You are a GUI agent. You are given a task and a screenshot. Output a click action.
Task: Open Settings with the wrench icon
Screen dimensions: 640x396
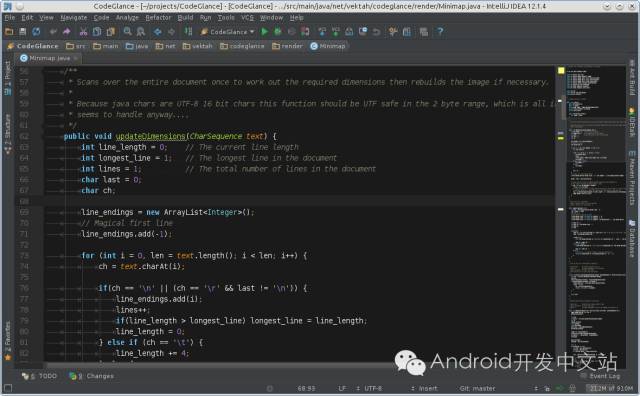pyautogui.click(x=393, y=31)
